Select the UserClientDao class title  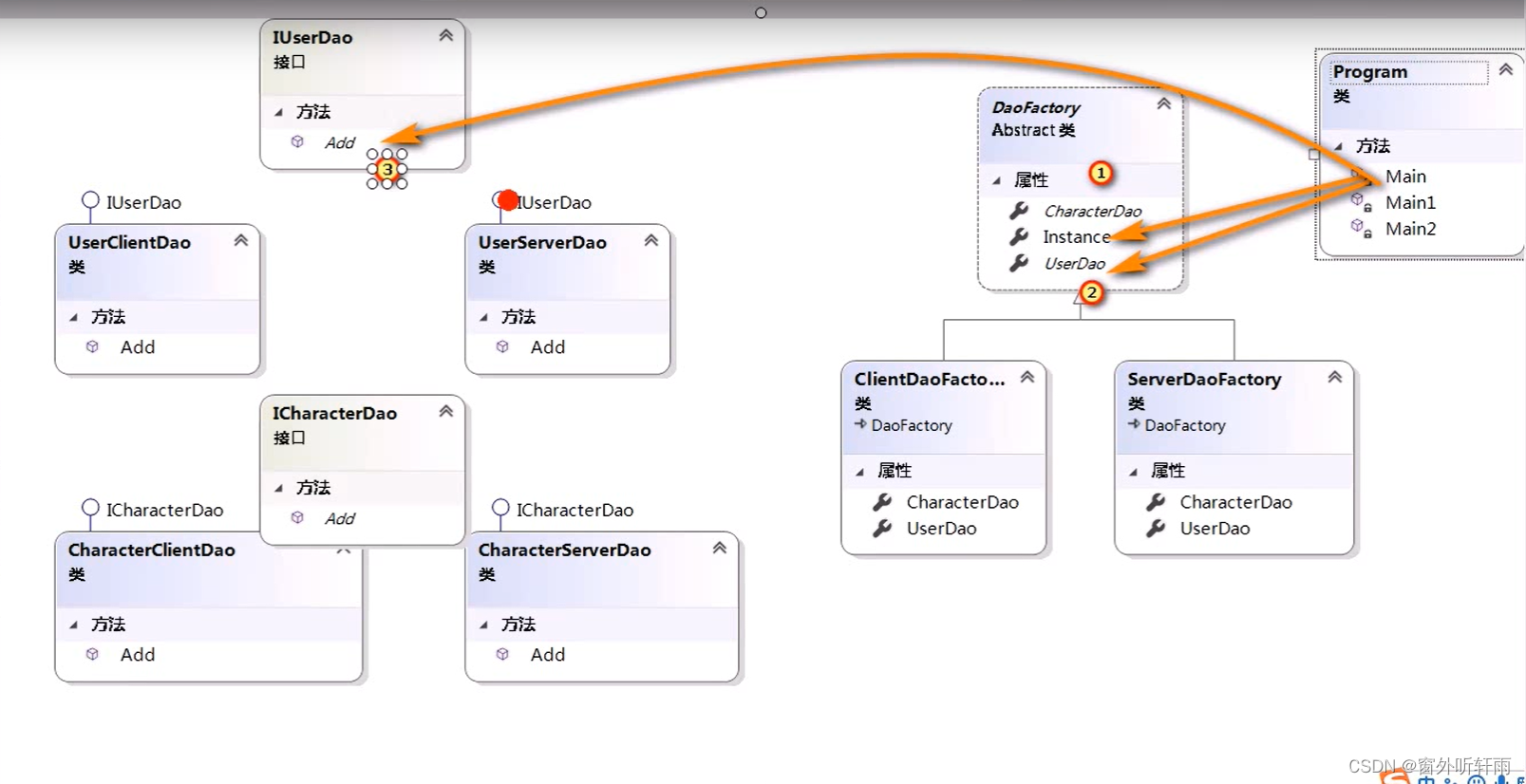129,242
